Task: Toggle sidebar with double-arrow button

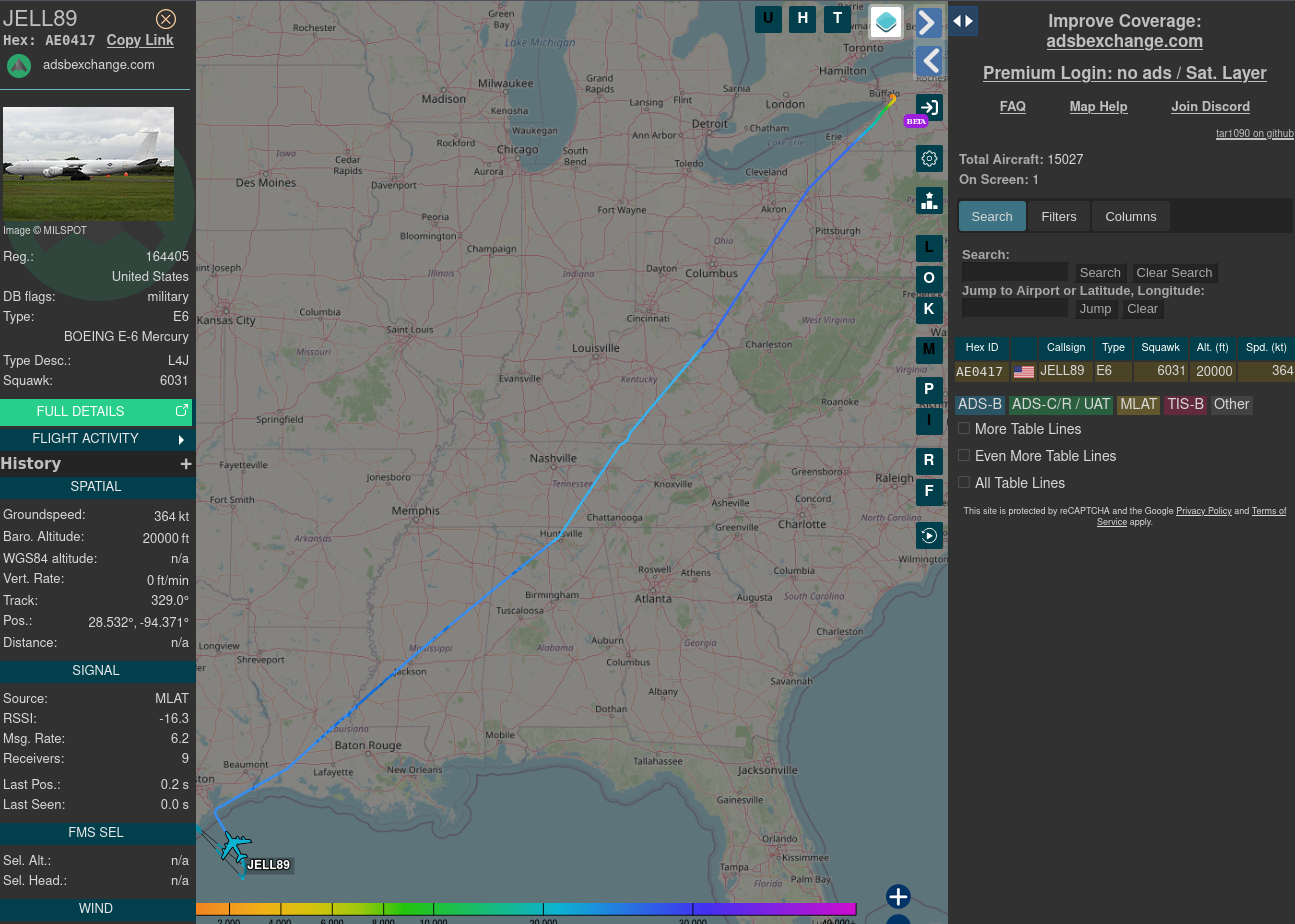Action: pos(963,21)
